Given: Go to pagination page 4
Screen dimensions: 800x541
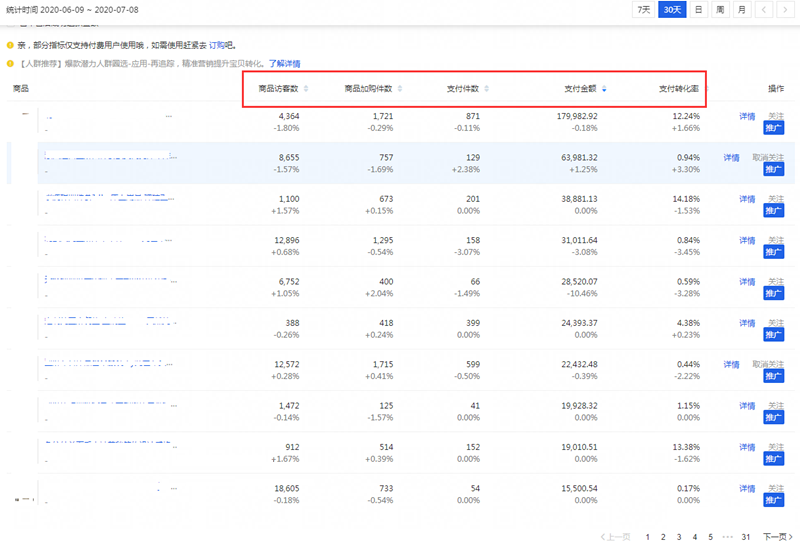Looking at the screenshot, I should click(x=694, y=536).
